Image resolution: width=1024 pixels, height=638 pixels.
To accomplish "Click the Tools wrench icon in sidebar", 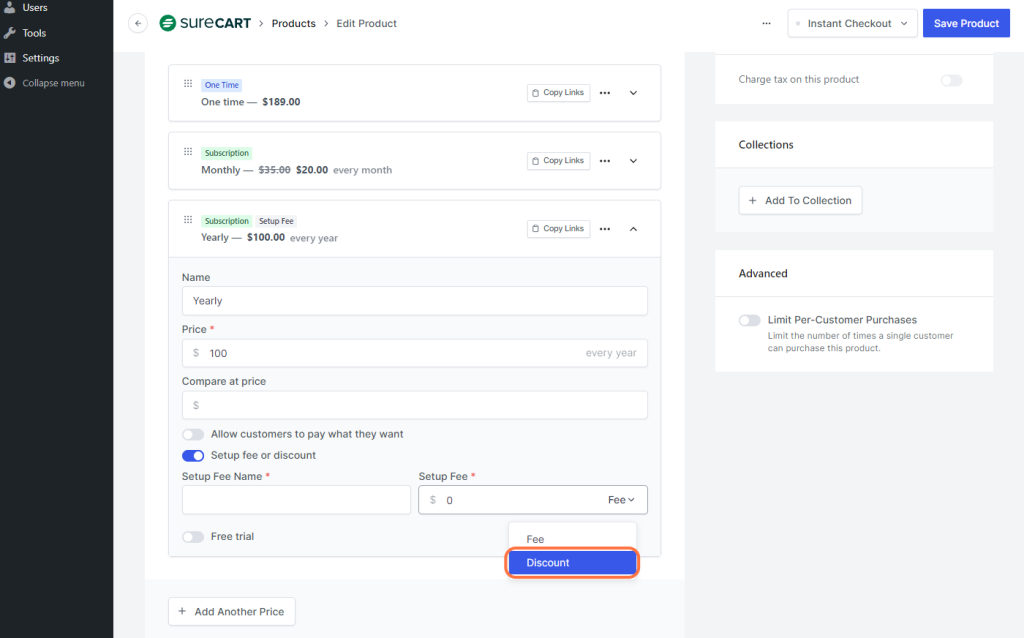I will point(10,33).
